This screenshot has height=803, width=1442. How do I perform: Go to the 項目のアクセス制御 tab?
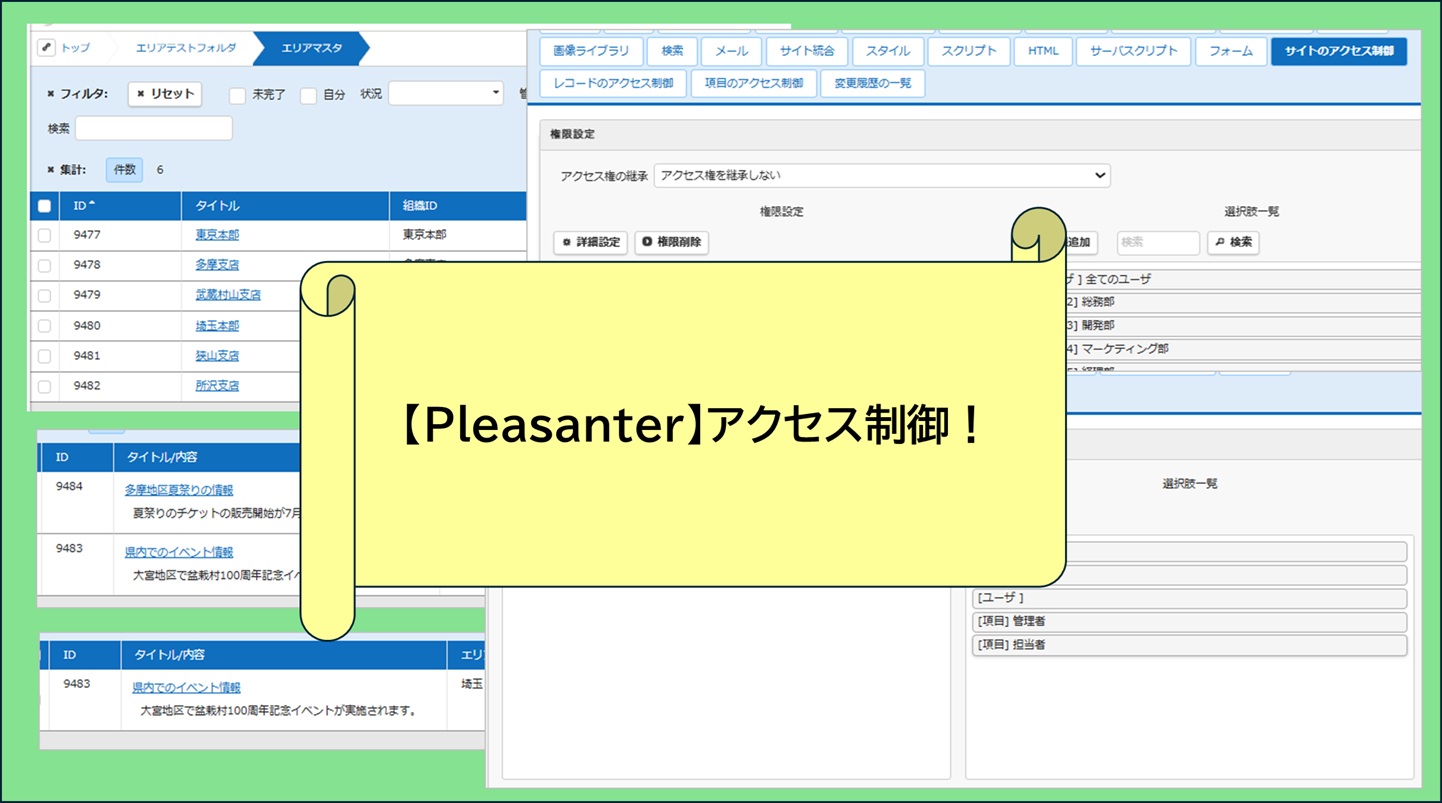[753, 83]
